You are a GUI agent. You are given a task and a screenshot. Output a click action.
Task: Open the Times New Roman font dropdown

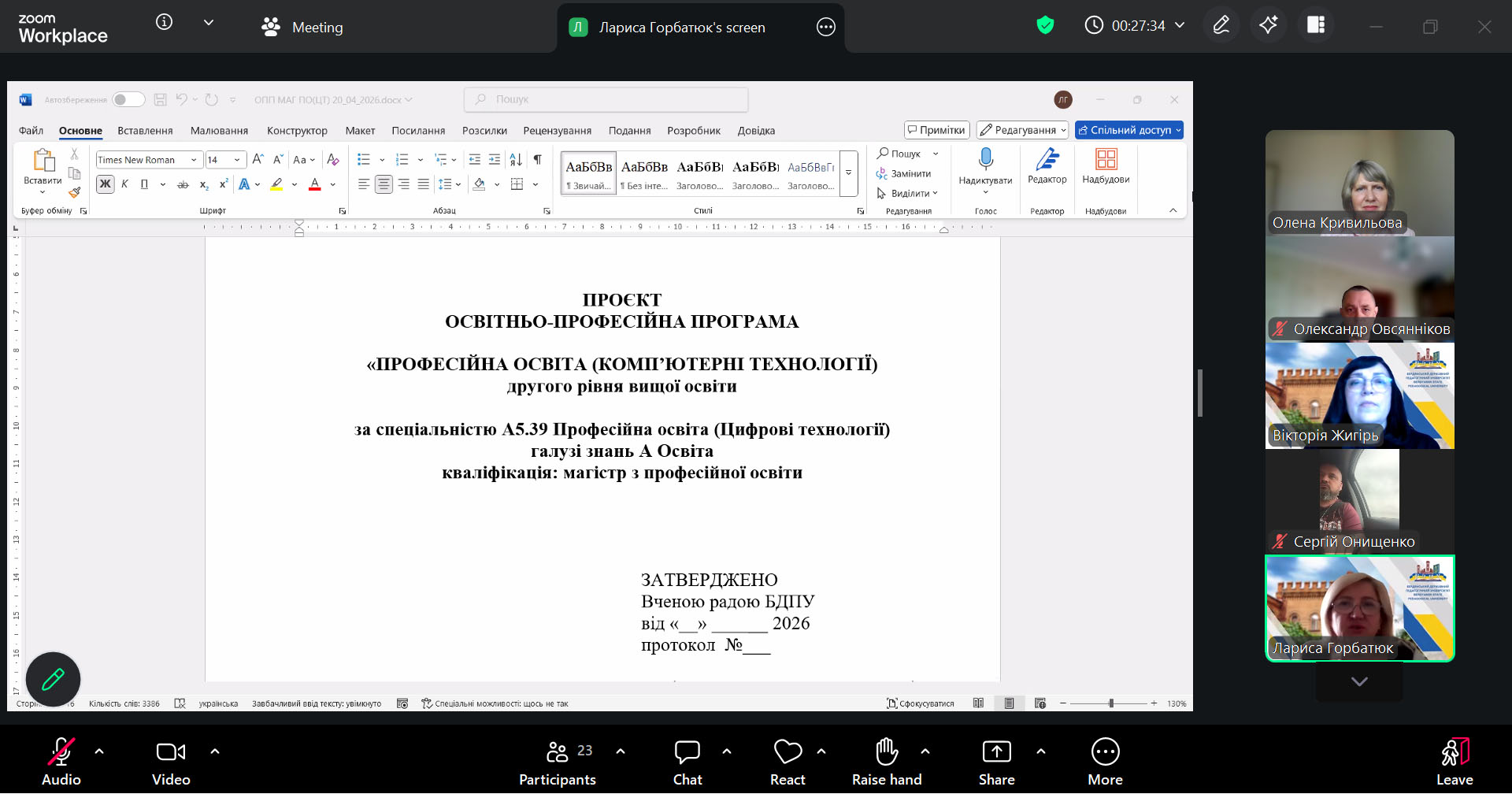[194, 160]
